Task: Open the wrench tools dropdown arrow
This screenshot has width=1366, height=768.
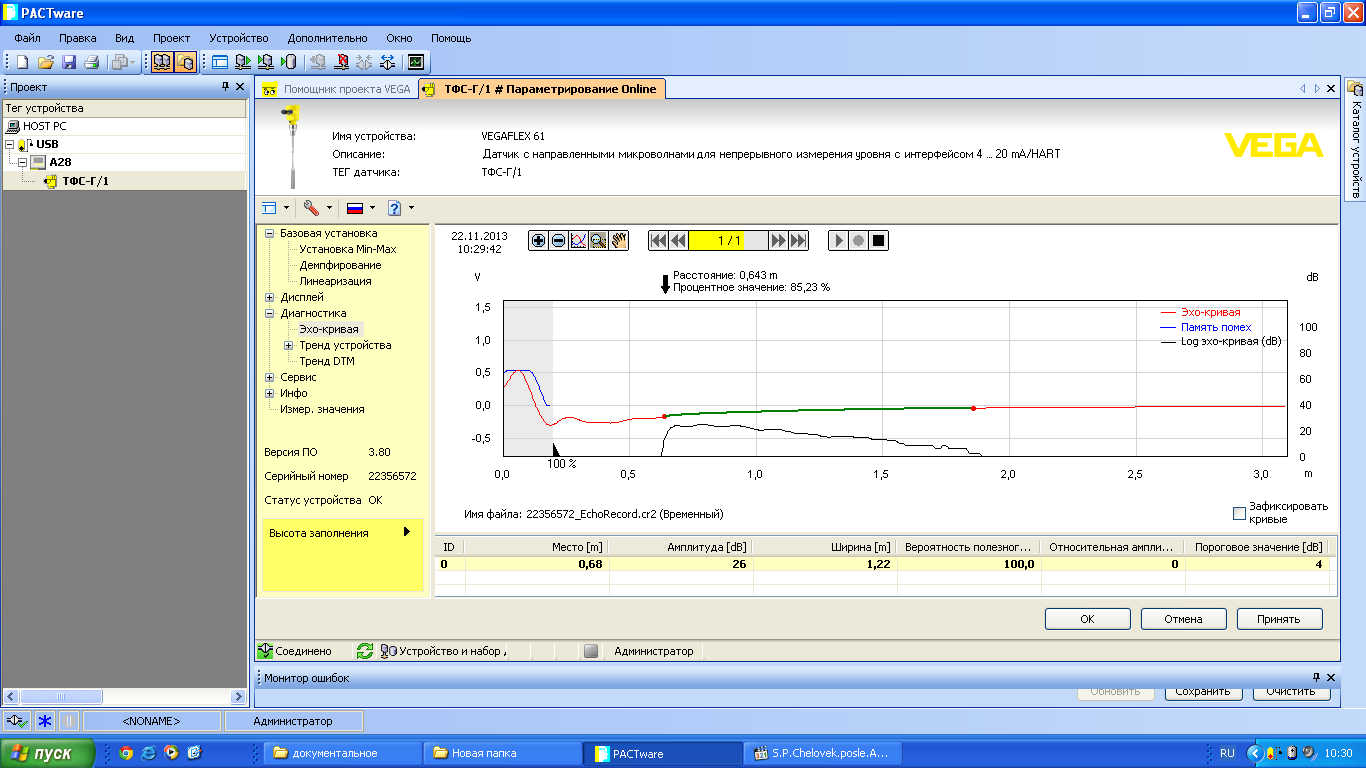Action: click(x=329, y=208)
